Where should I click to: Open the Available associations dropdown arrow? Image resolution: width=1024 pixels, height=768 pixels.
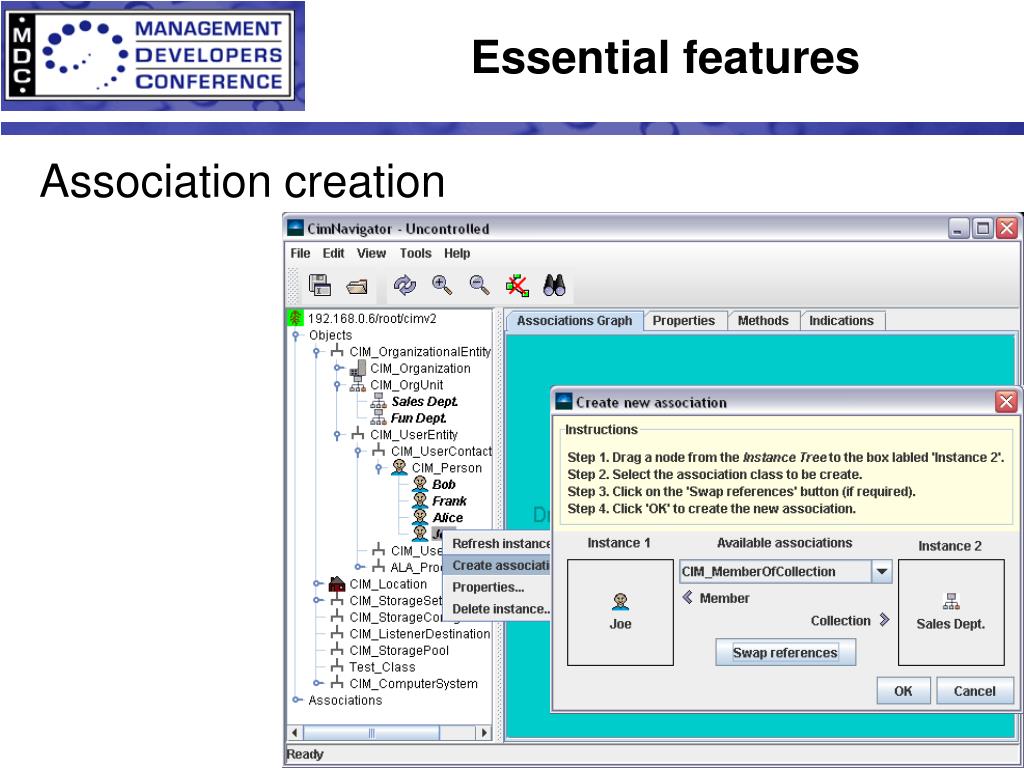pos(882,571)
